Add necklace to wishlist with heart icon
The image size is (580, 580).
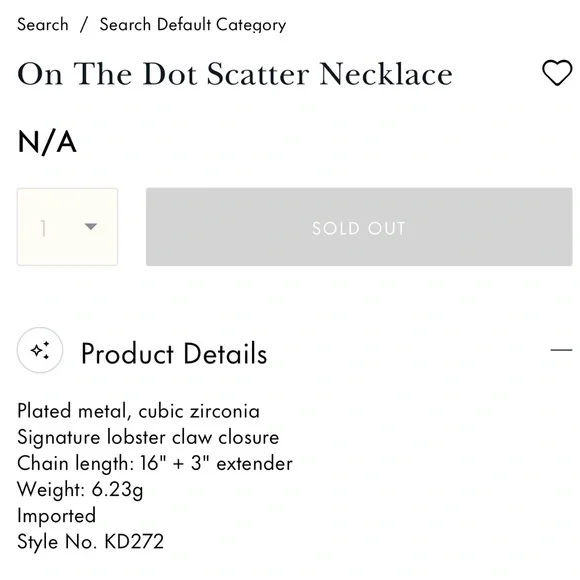557,72
